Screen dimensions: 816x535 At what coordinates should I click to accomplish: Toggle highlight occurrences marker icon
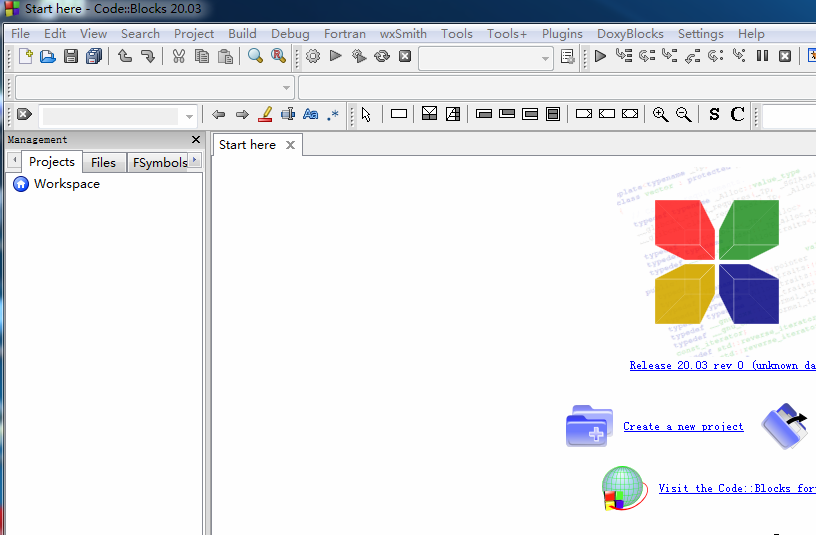265,114
